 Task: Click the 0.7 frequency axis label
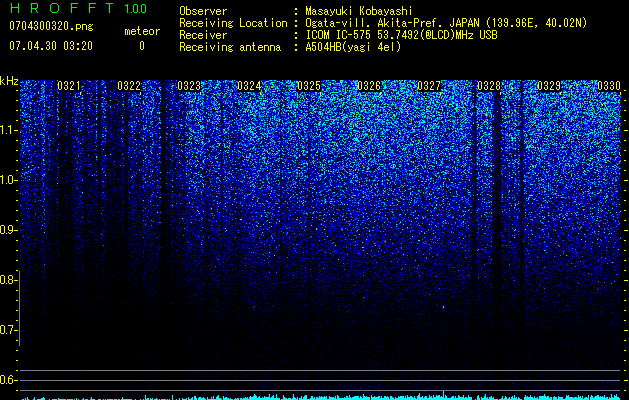click(7, 330)
